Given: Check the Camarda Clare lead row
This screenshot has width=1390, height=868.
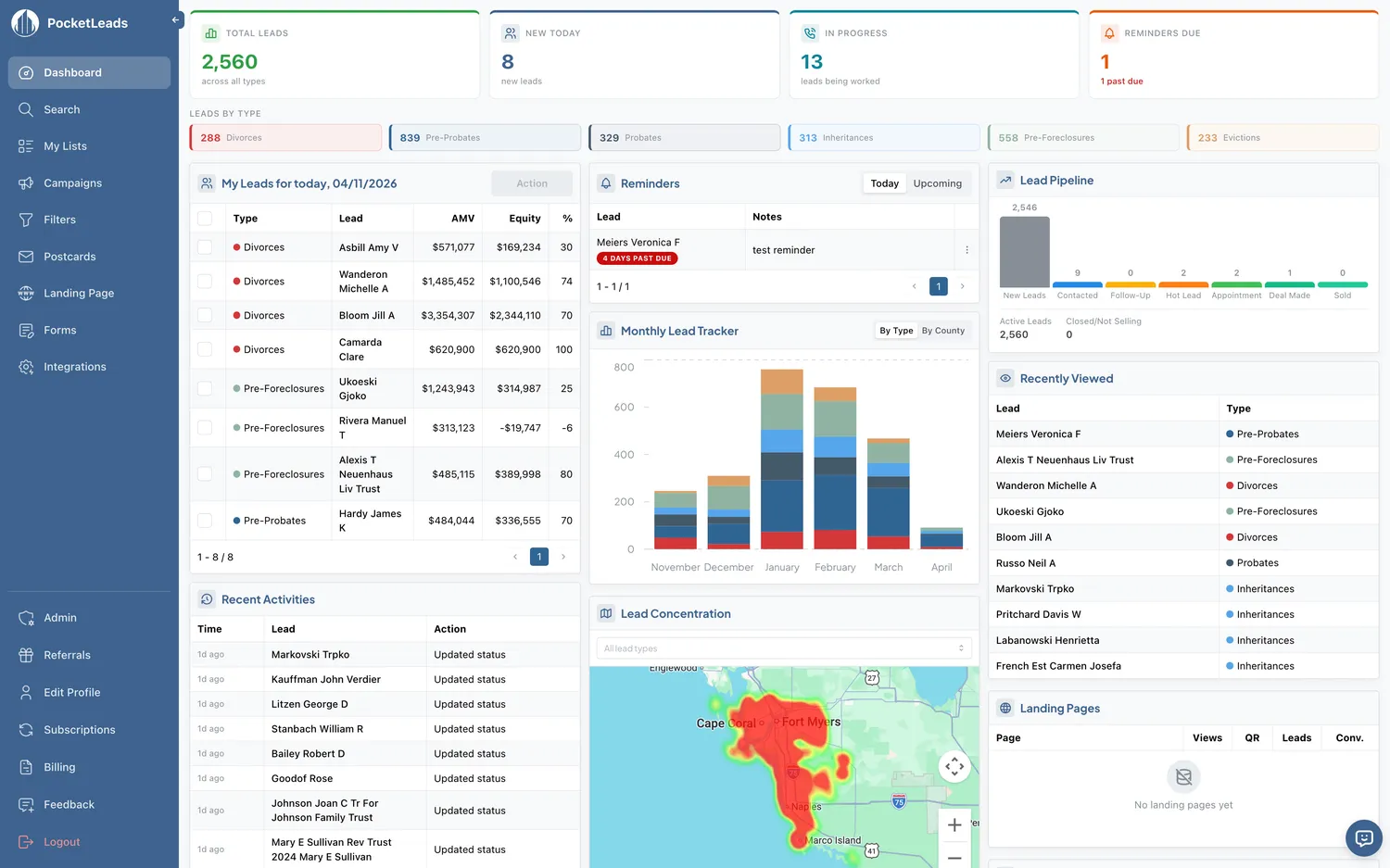Looking at the screenshot, I should (205, 349).
